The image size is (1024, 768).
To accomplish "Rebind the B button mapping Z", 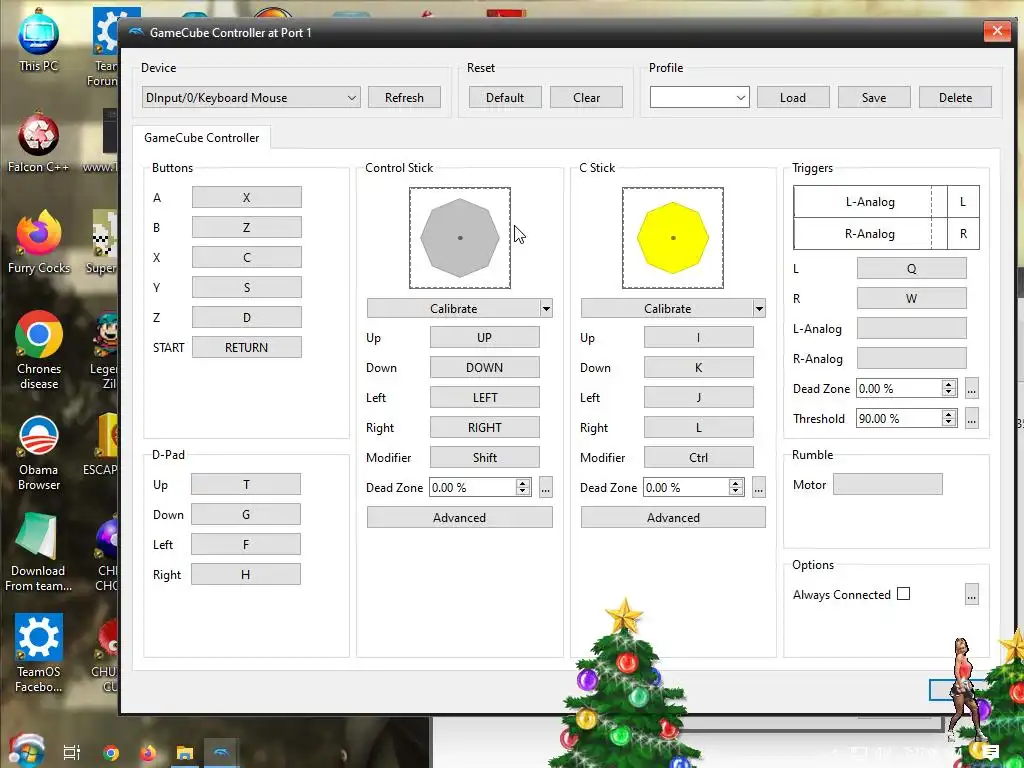I will 247,227.
